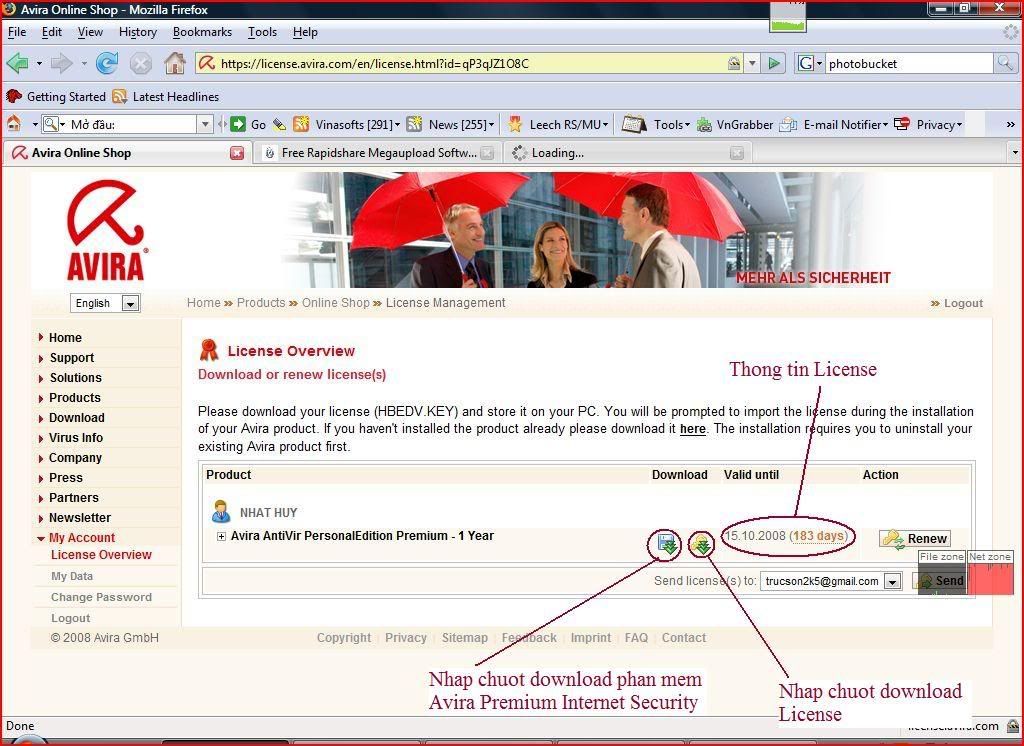Switch to the Loading... tab
The image size is (1024, 746).
tap(628, 153)
